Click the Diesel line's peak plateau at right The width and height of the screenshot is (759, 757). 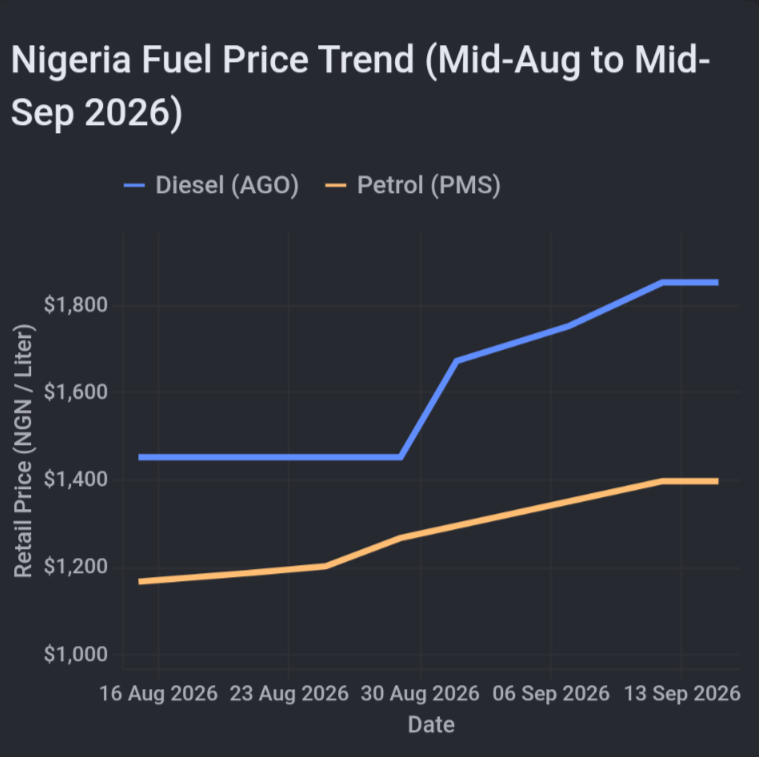[x=690, y=282]
